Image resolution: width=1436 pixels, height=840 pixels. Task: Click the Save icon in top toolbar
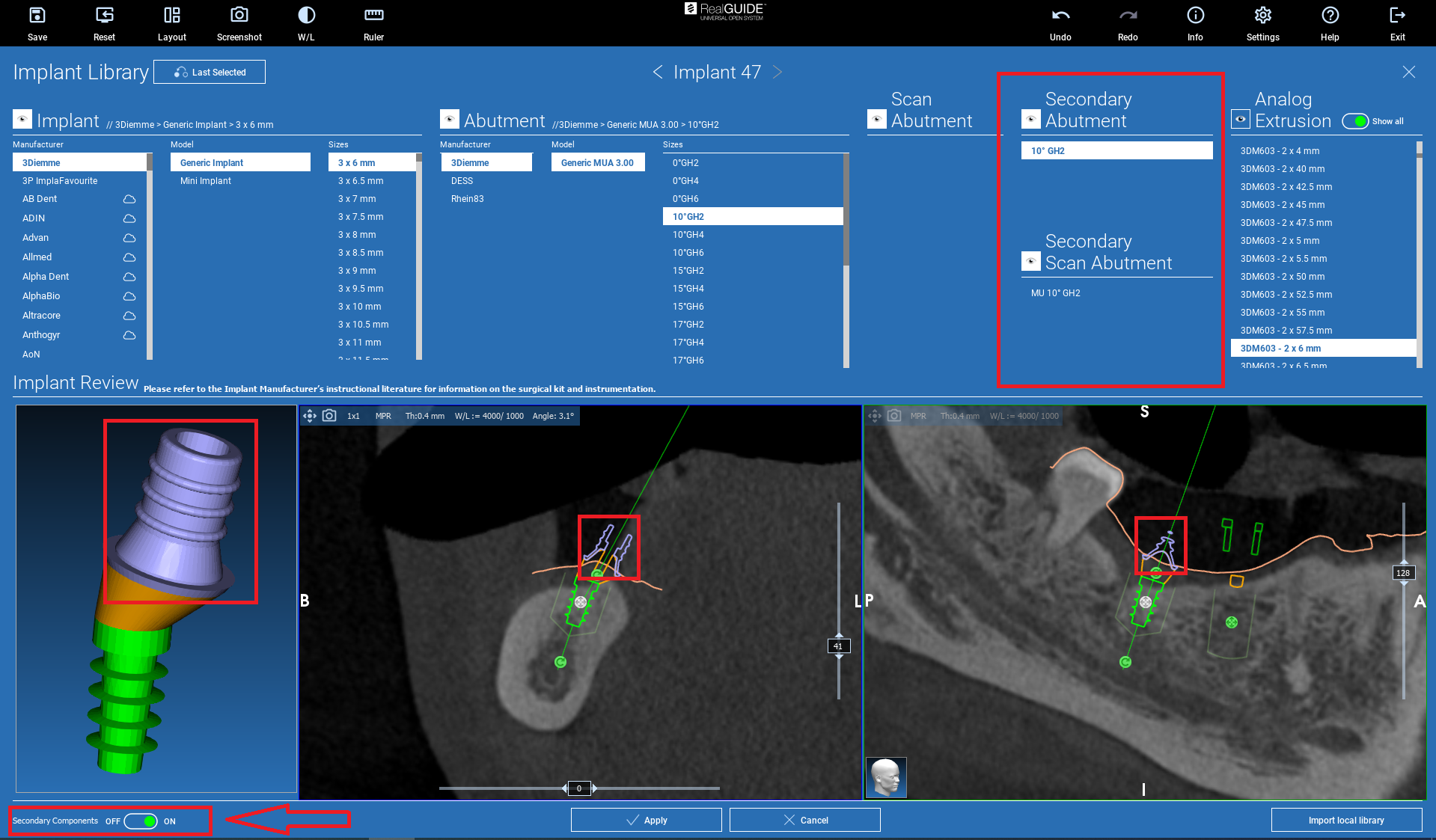point(37,16)
